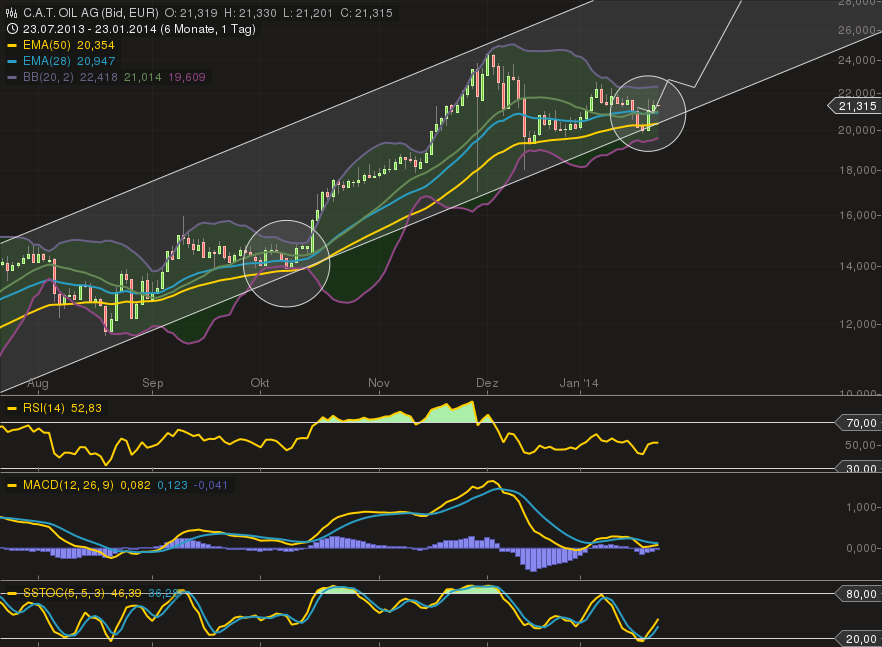Click the MACD 0,000 axis label
Viewport: 882px width, 647px height.
861,548
